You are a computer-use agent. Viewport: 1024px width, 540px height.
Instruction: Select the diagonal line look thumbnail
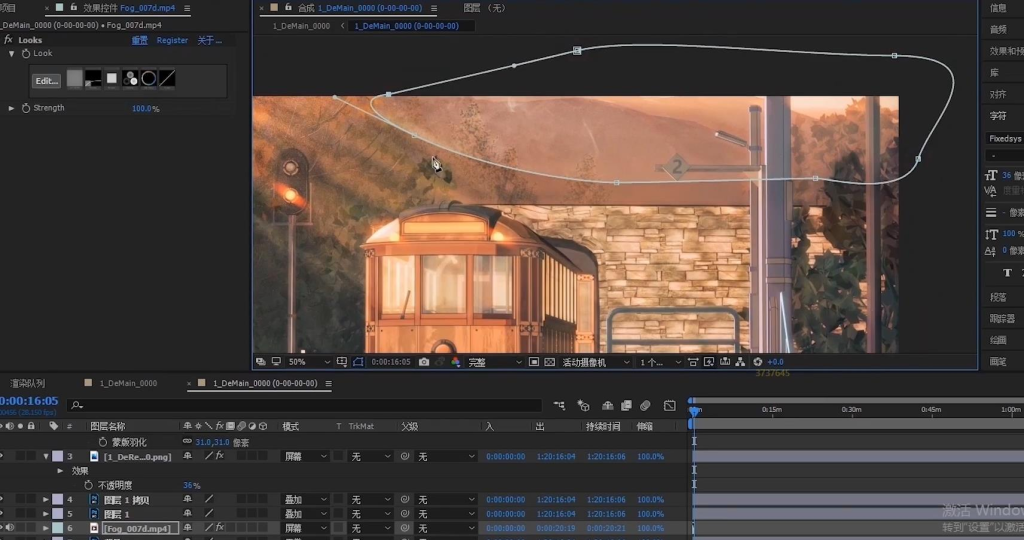point(167,78)
